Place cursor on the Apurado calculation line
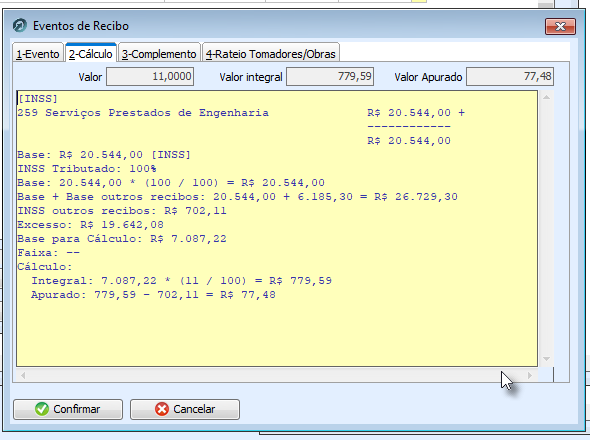590x440 pixels. coord(153,294)
